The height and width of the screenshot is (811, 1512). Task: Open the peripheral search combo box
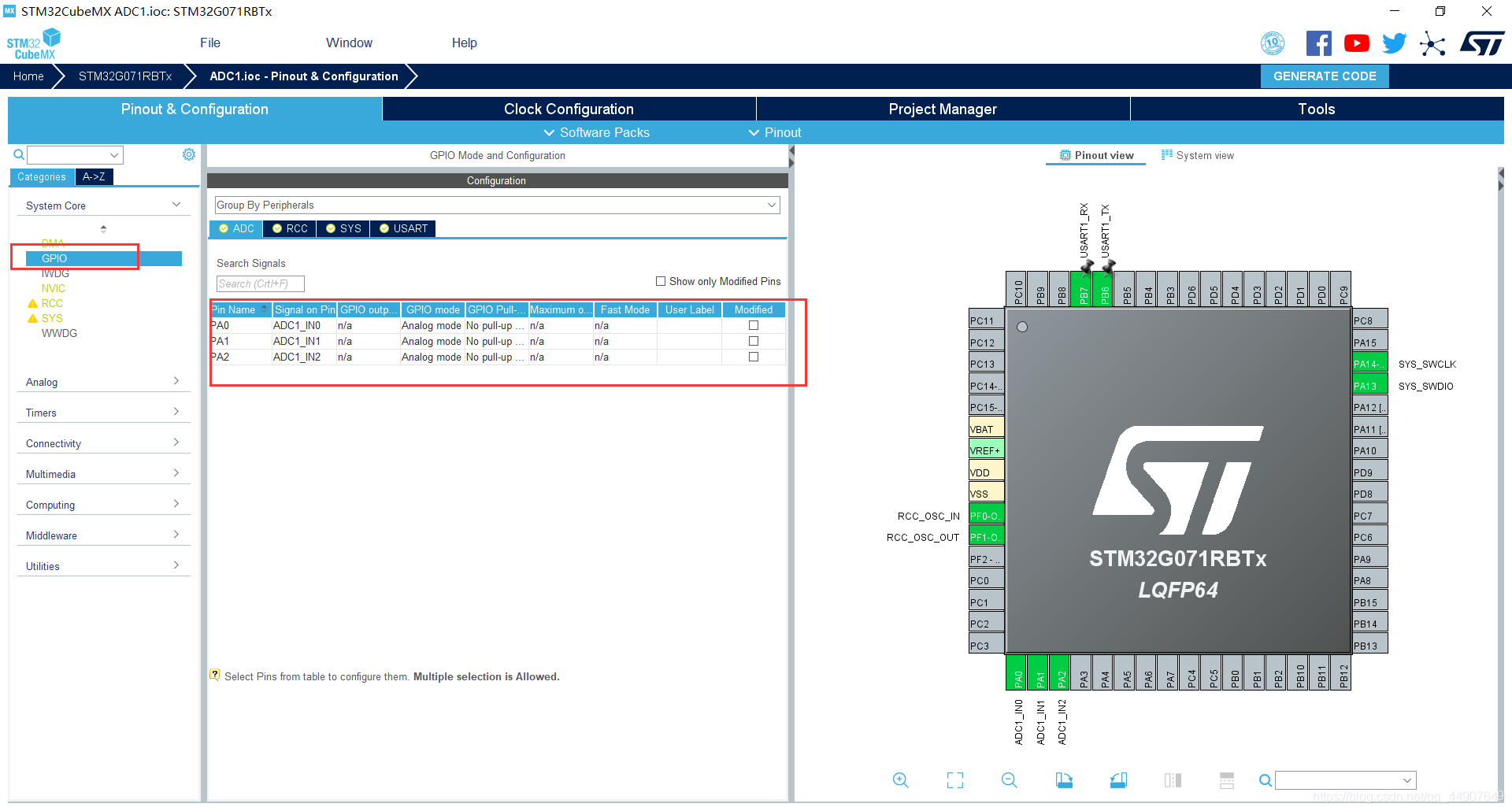point(76,155)
